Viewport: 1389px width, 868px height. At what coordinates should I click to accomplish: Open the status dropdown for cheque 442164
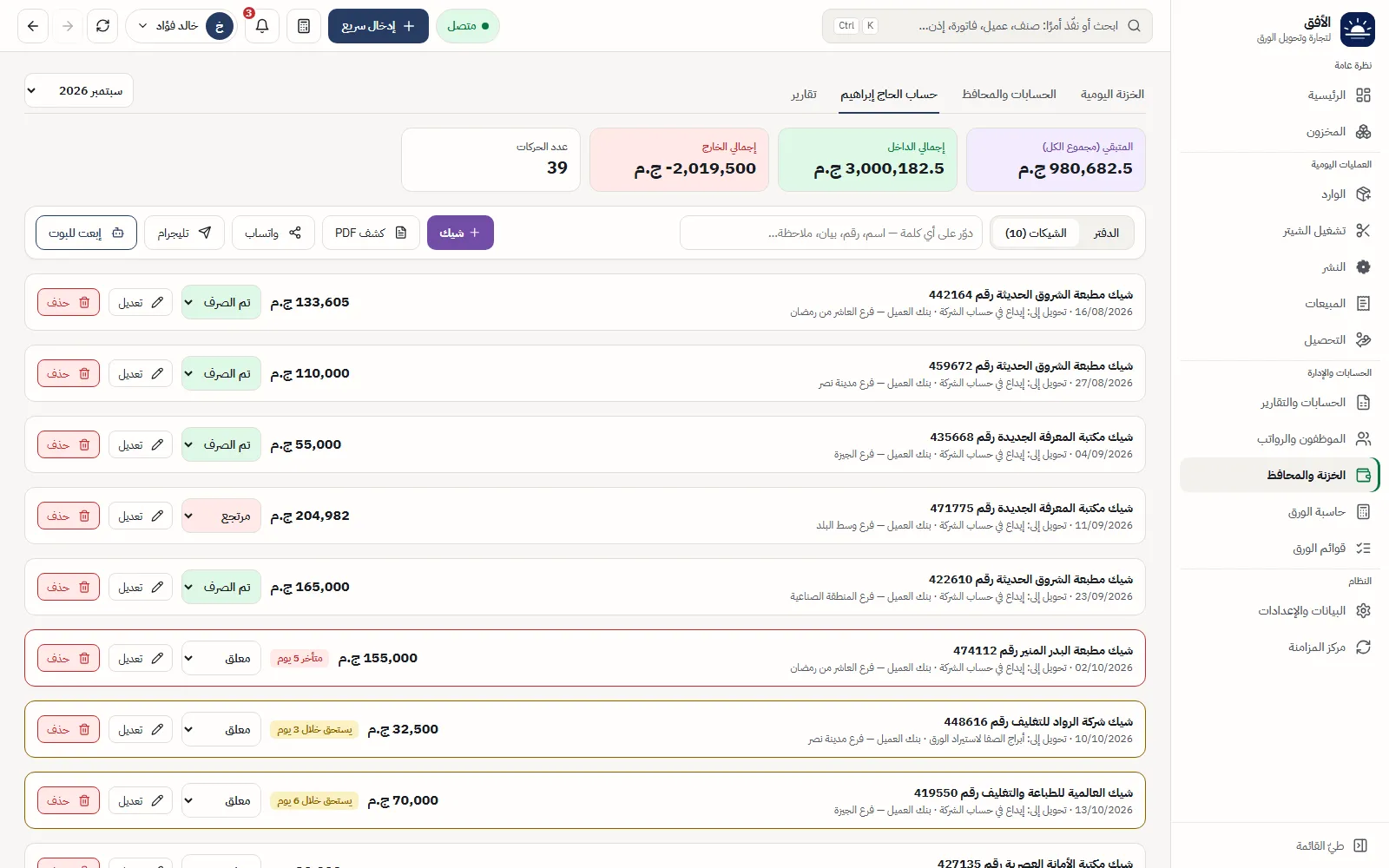(x=221, y=302)
